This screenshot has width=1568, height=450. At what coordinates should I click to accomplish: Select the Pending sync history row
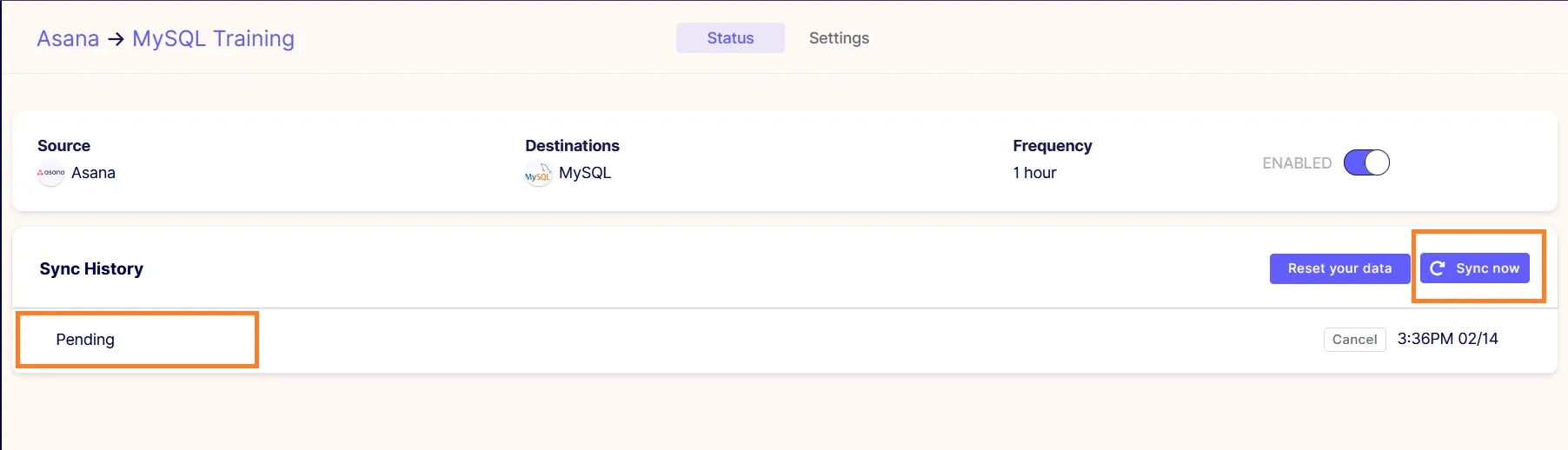click(x=784, y=340)
